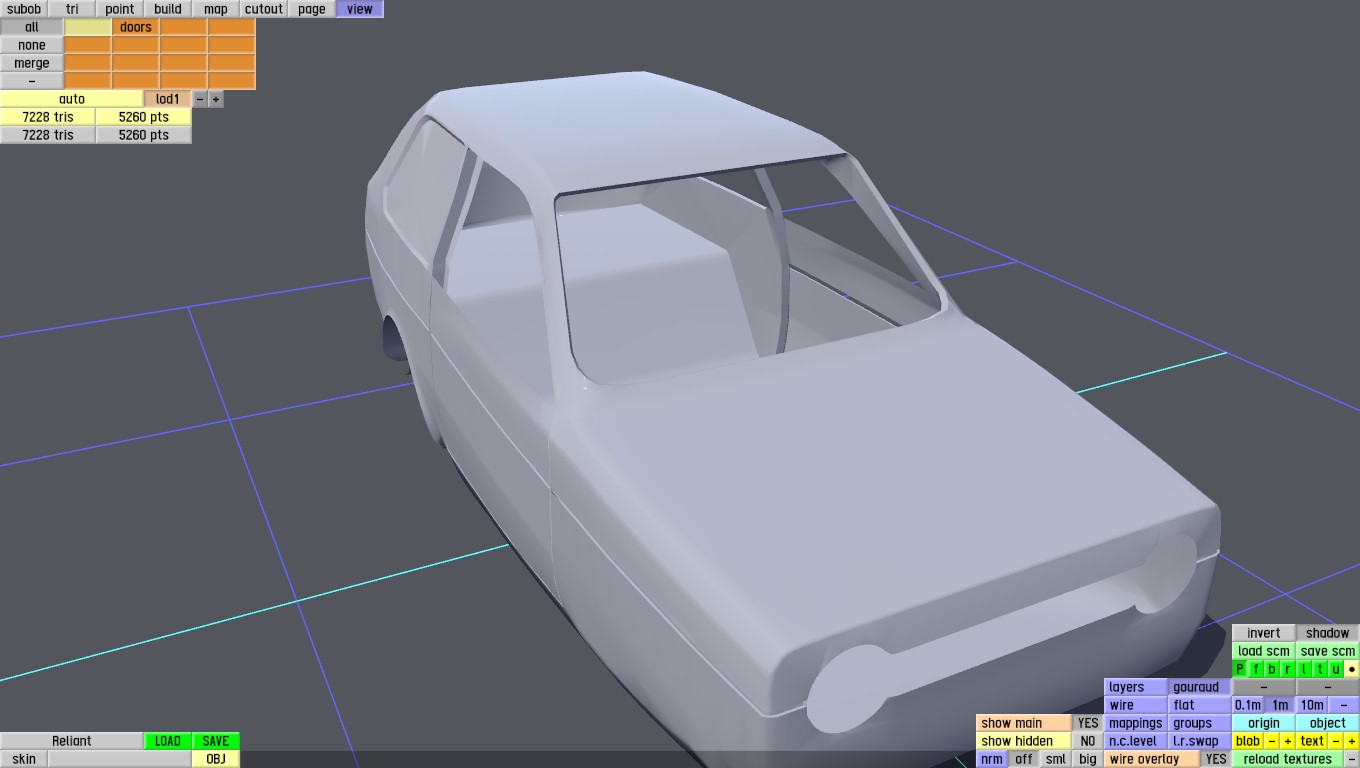Select wire display mode

pyautogui.click(x=1136, y=705)
